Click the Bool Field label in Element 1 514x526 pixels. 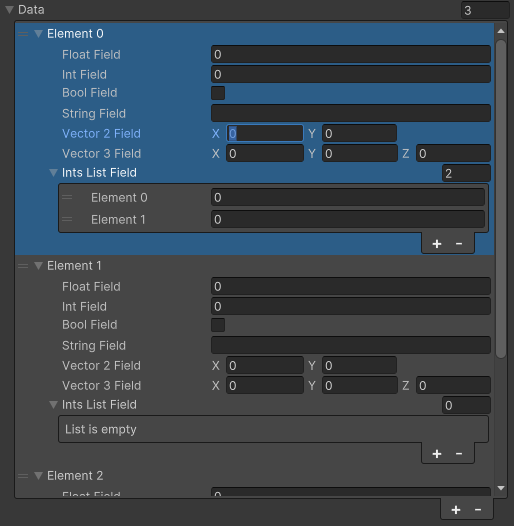pyautogui.click(x=90, y=325)
